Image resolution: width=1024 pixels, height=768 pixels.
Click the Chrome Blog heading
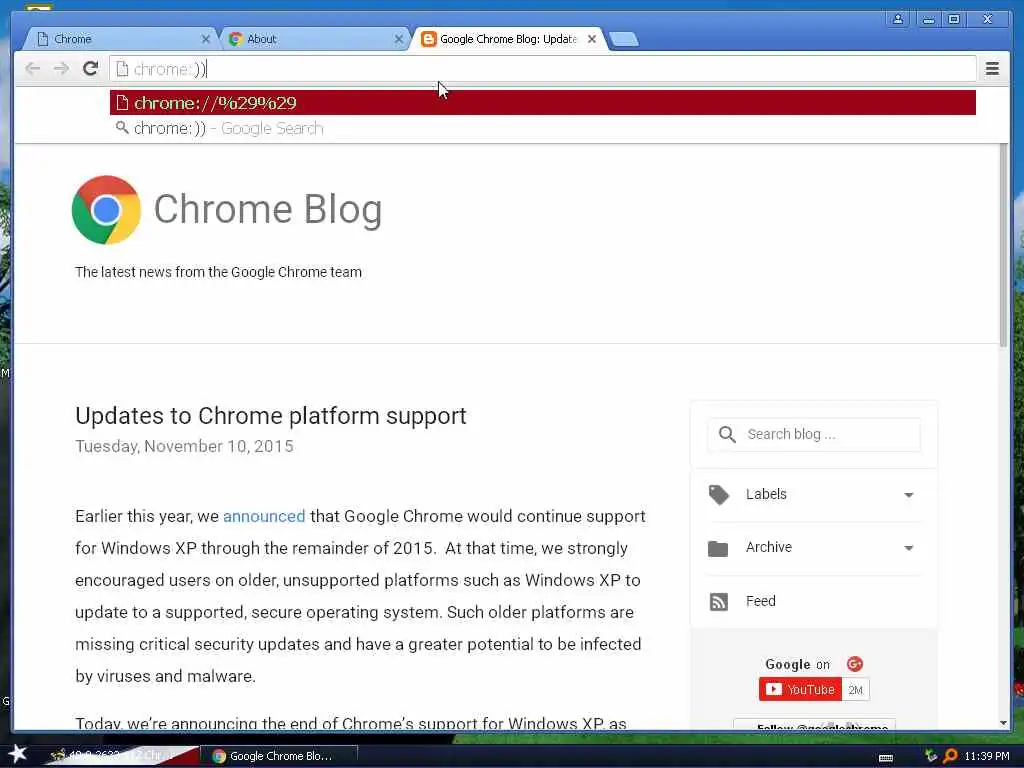[268, 210]
